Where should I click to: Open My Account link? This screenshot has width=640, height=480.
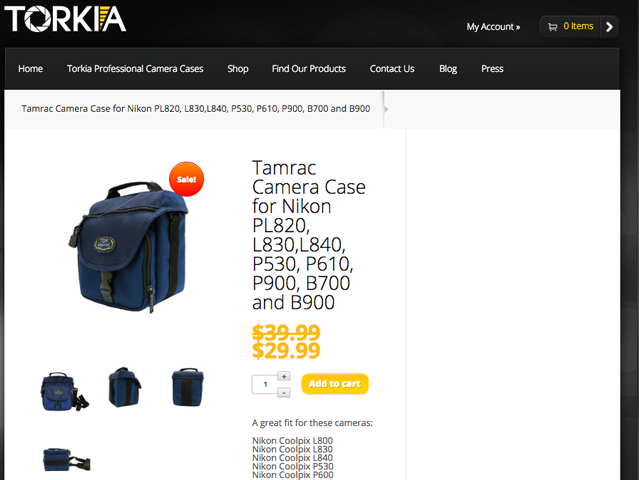(493, 27)
